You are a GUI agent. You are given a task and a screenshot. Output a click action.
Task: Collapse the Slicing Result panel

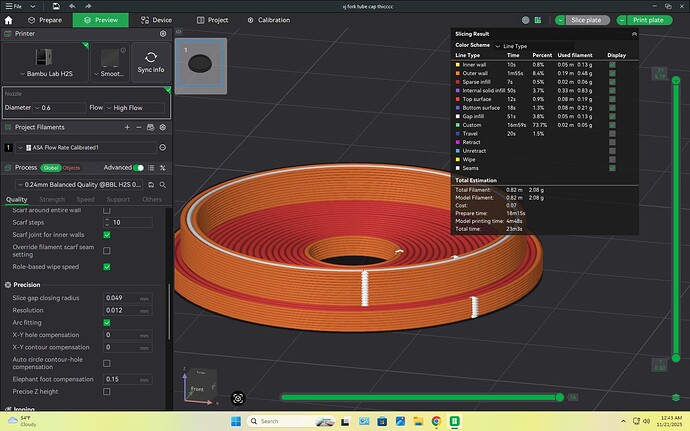coord(634,34)
